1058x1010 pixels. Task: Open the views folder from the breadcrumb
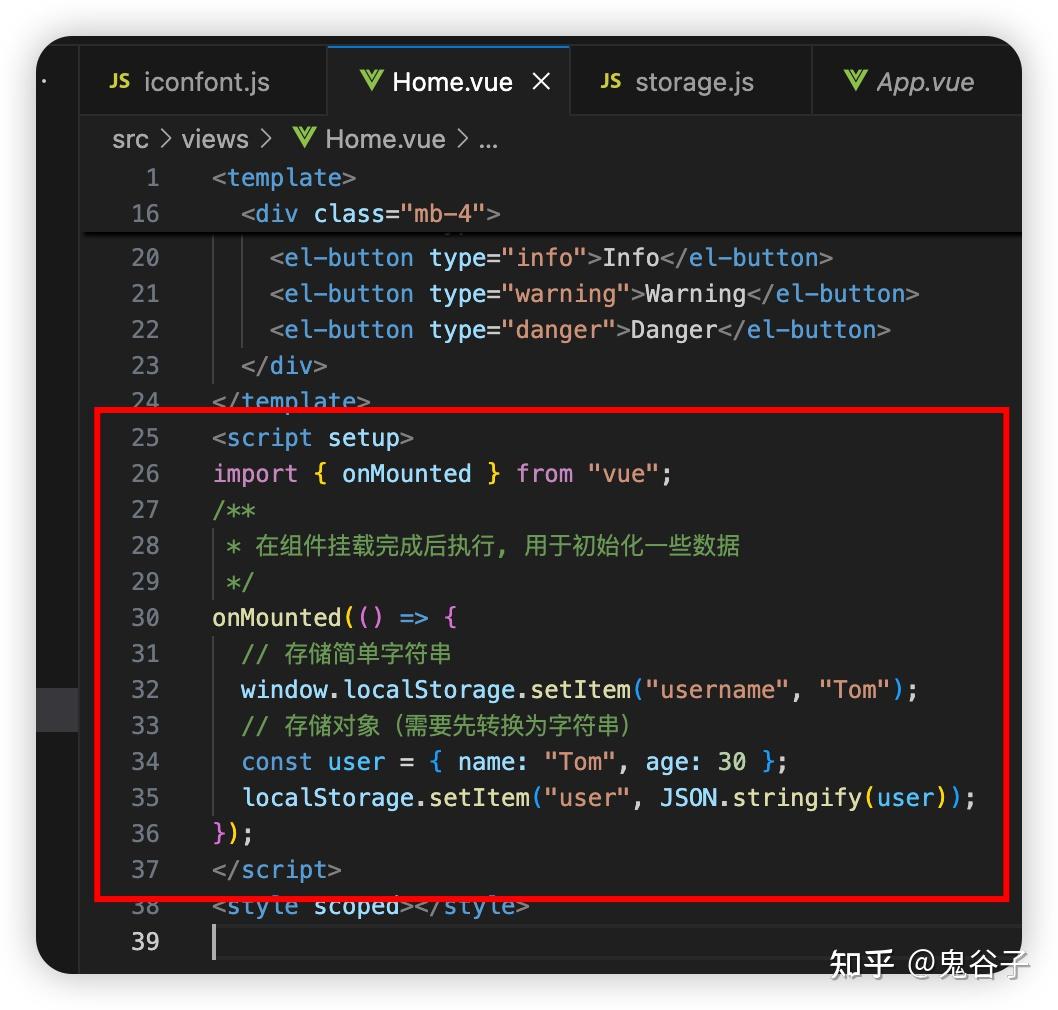pyautogui.click(x=215, y=139)
